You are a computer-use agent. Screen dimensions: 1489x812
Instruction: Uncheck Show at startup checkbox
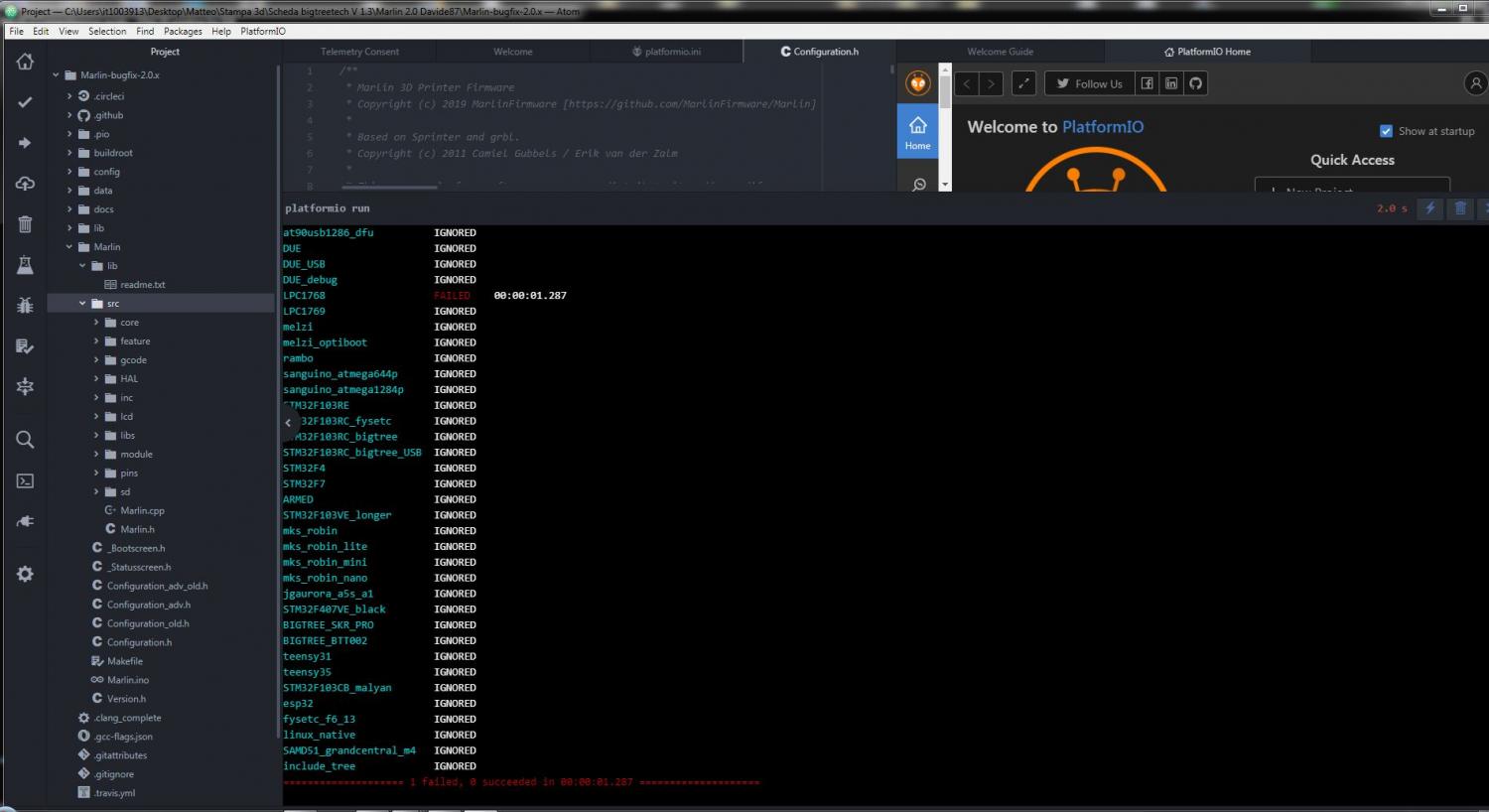[x=1386, y=131]
